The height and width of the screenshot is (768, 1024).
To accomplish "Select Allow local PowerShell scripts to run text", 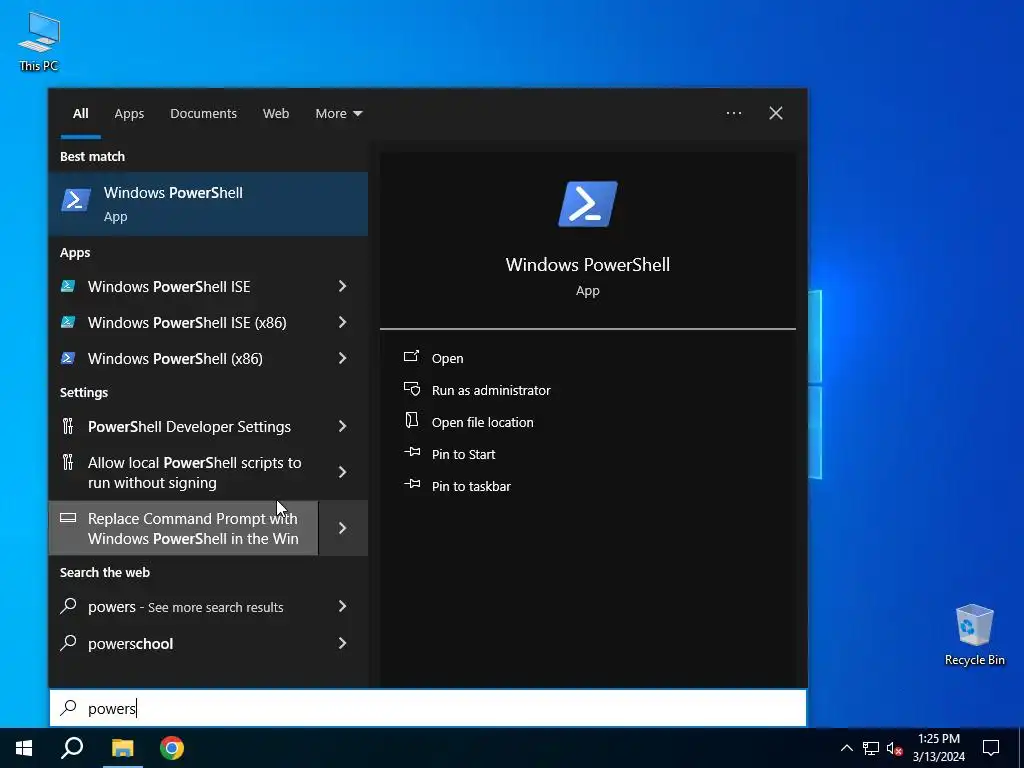I will pyautogui.click(x=195, y=472).
